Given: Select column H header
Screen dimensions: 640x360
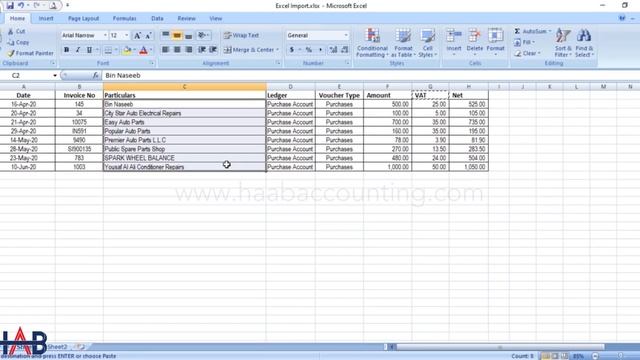Looking at the screenshot, I should click(x=469, y=87).
